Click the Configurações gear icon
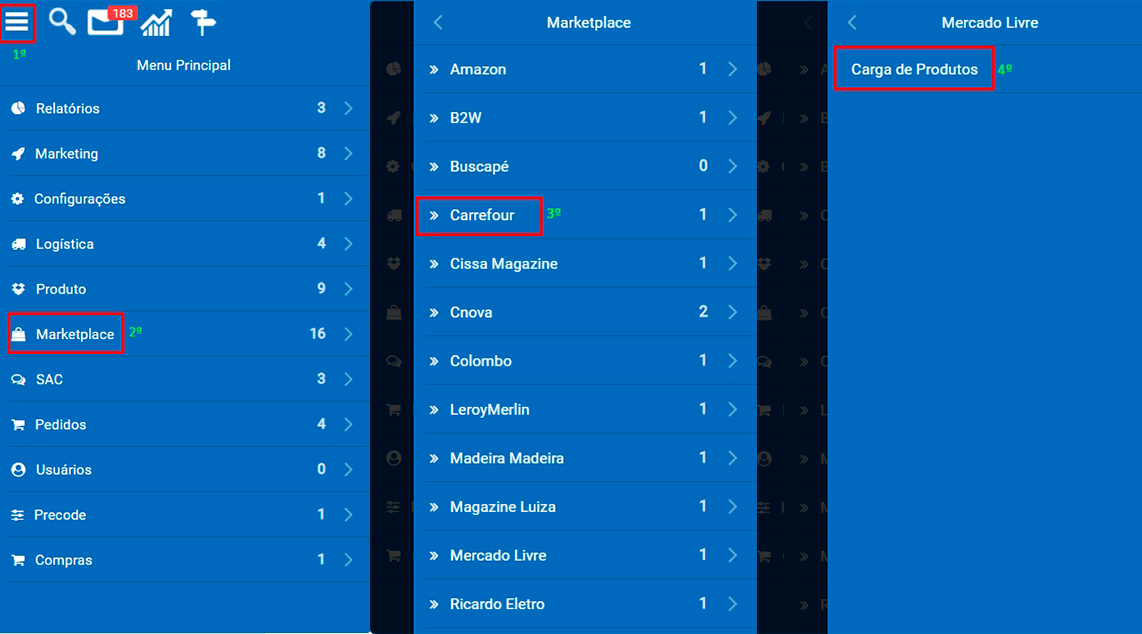The width and height of the screenshot is (1142, 634). pyautogui.click(x=17, y=199)
